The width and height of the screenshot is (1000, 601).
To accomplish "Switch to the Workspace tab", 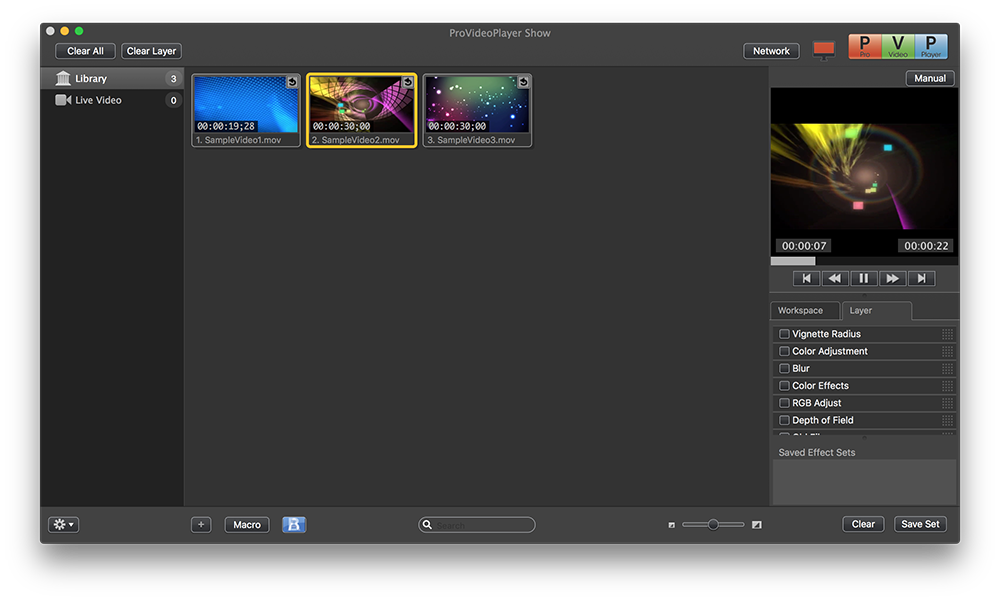I will click(x=804, y=311).
